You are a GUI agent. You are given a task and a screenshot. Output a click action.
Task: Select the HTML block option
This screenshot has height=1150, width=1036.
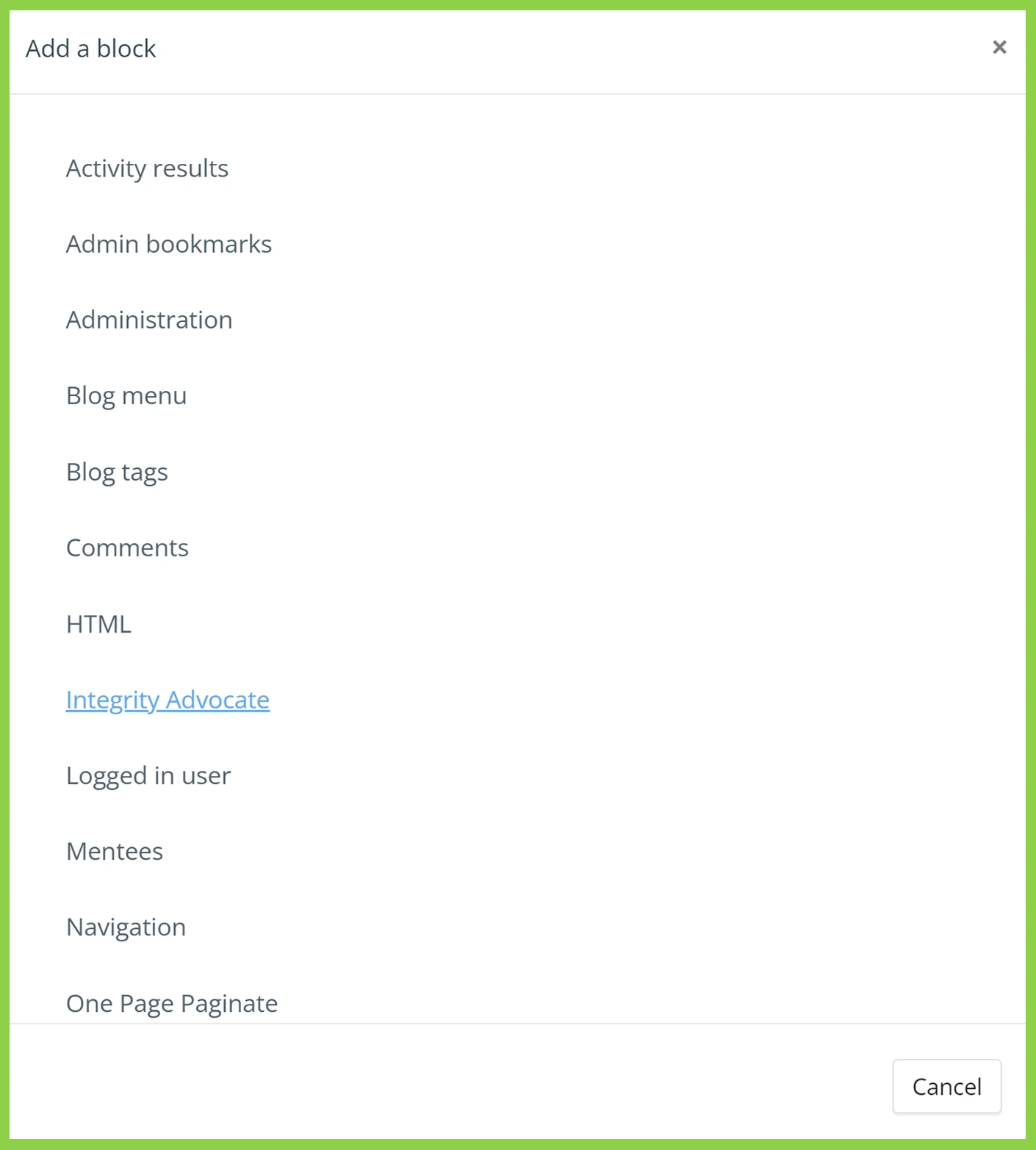coord(98,624)
